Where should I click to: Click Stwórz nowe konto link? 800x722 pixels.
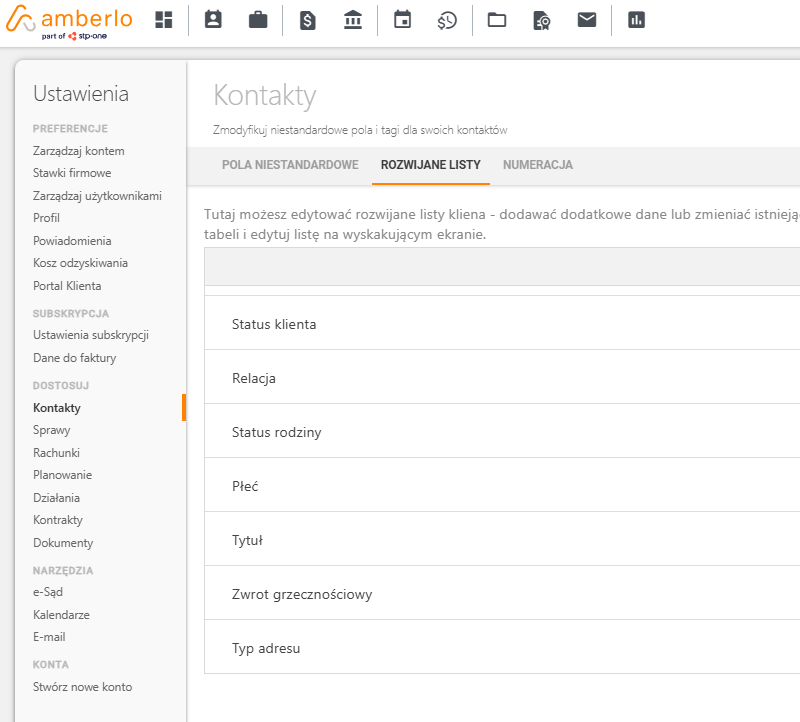click(x=82, y=687)
